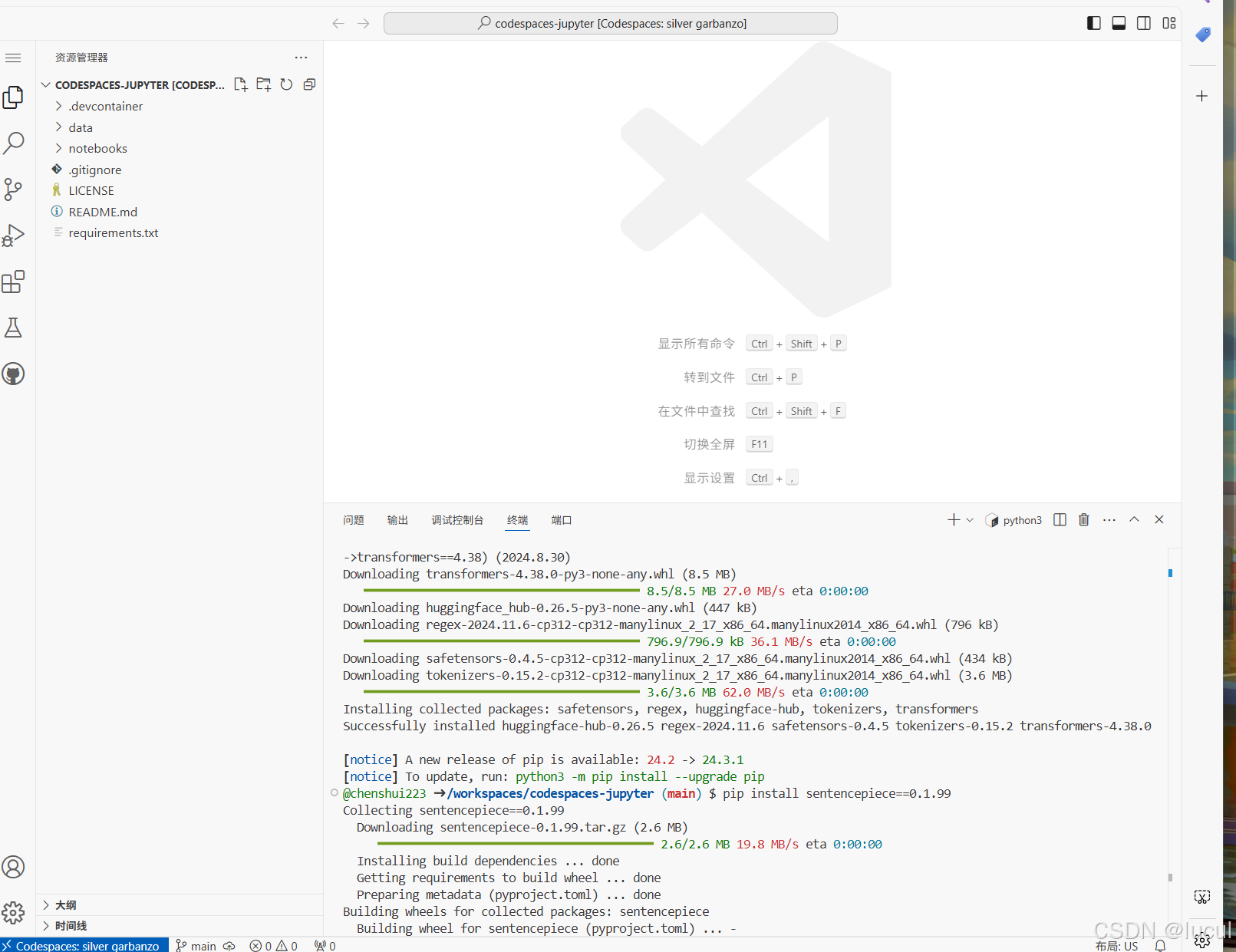This screenshot has height=952, width=1236.
Task: Toggle the primary side bar layout
Action: click(x=1094, y=23)
